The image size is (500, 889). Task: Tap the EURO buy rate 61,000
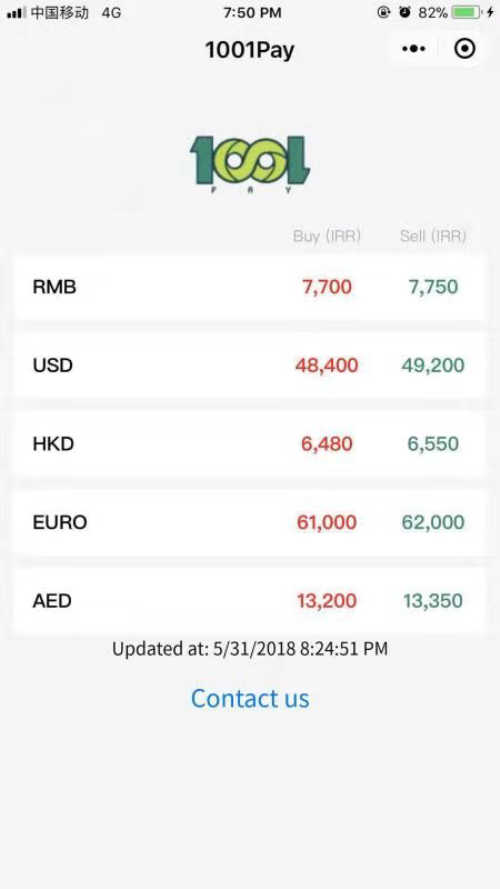tap(327, 522)
